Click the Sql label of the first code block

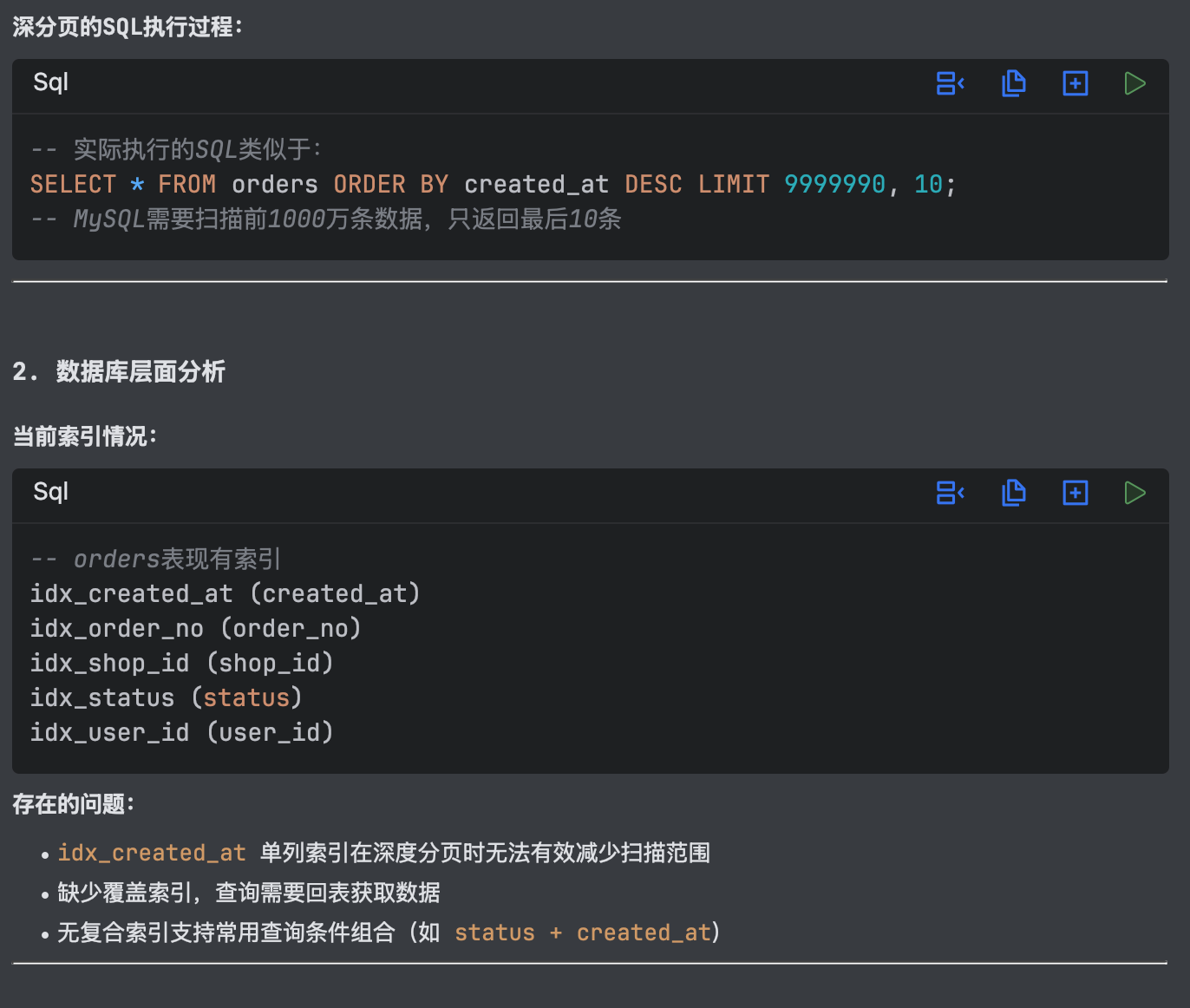[50, 82]
